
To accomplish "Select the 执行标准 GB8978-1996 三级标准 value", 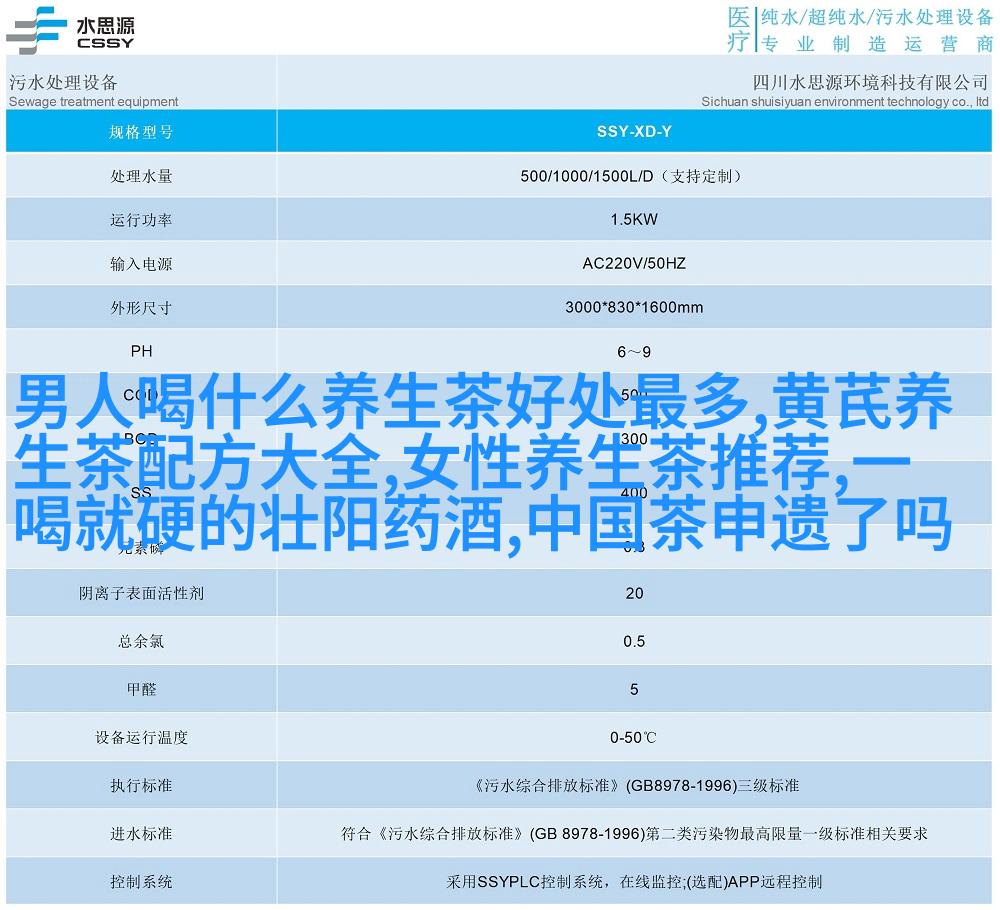I will tap(634, 786).
